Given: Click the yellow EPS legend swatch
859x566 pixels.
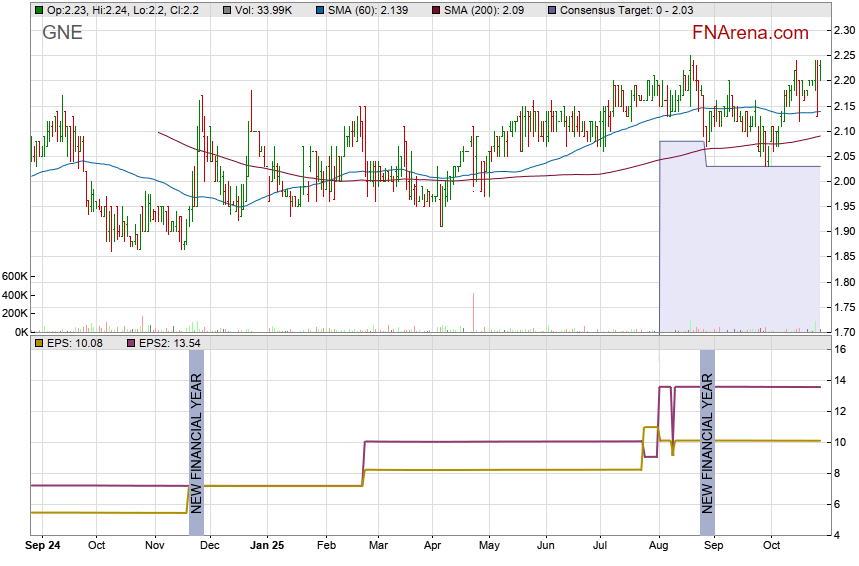Looking at the screenshot, I should tap(38, 343).
